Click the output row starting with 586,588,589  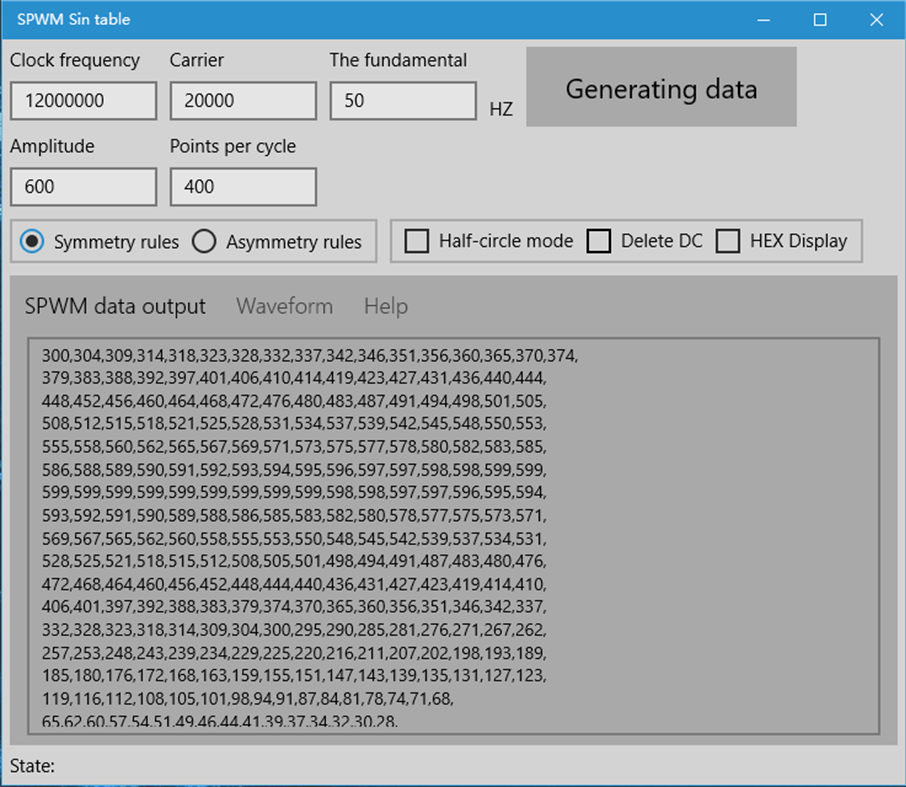[294, 470]
